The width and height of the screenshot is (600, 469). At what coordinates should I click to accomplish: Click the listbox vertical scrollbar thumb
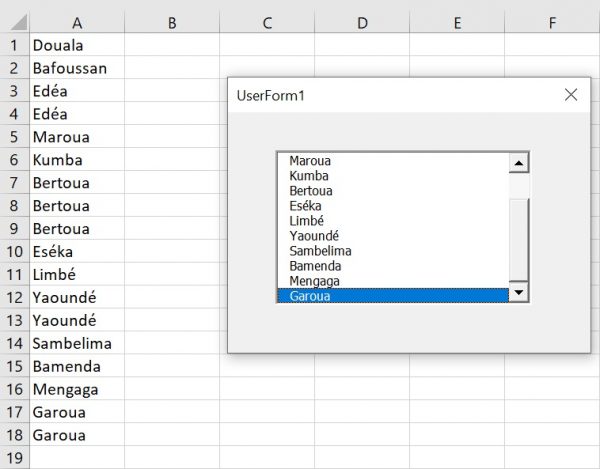(518, 239)
